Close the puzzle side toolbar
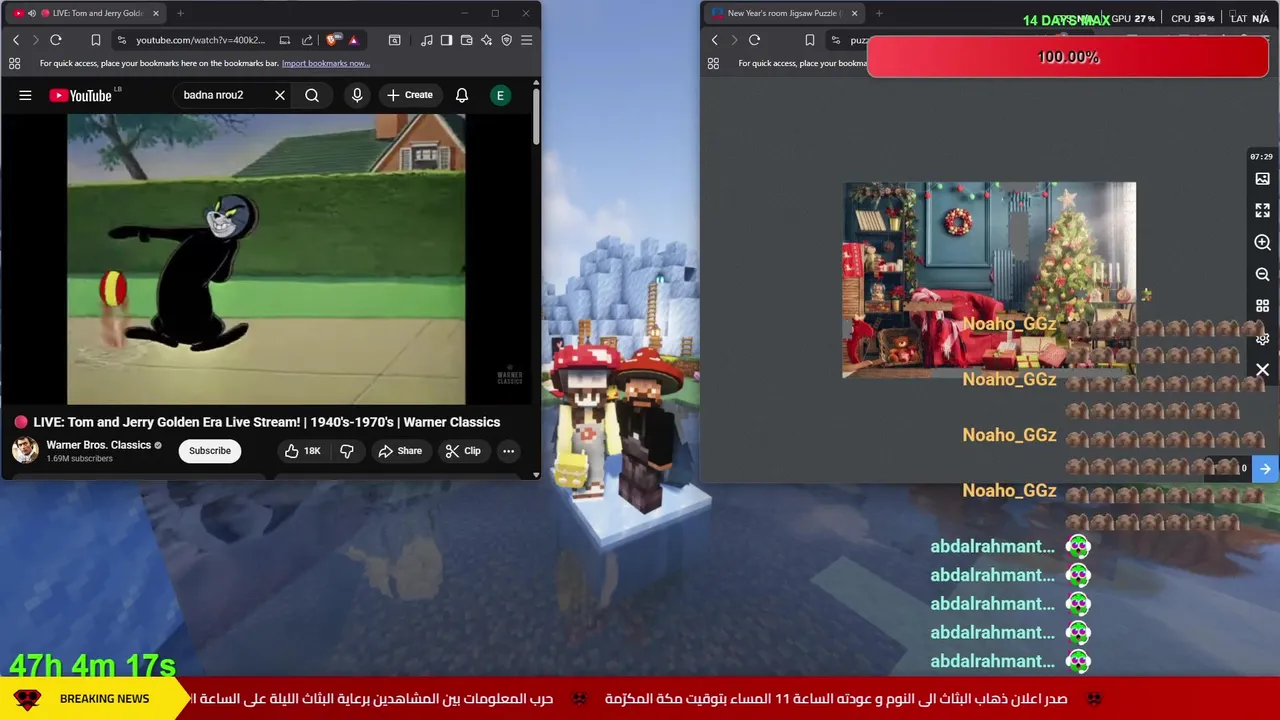The height and width of the screenshot is (720, 1280). click(x=1262, y=370)
